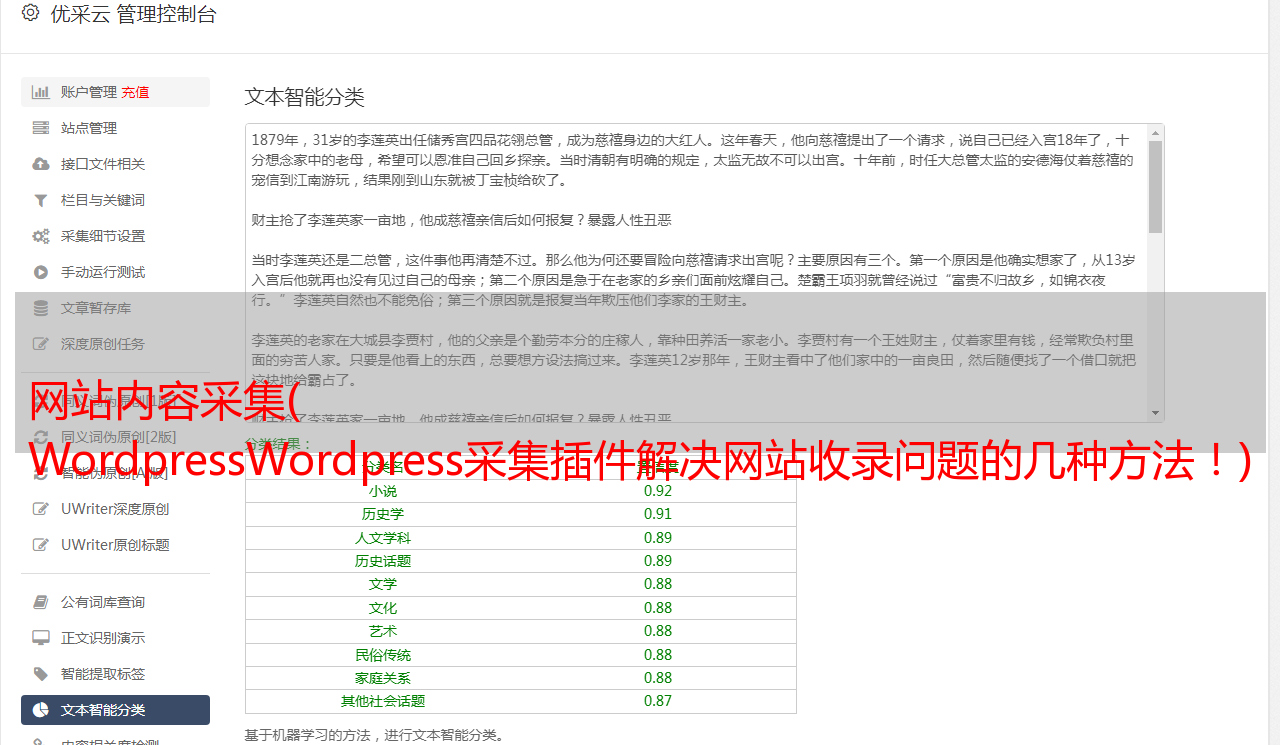
Task: Select the 其他社会话题 category cell
Action: [x=383, y=701]
